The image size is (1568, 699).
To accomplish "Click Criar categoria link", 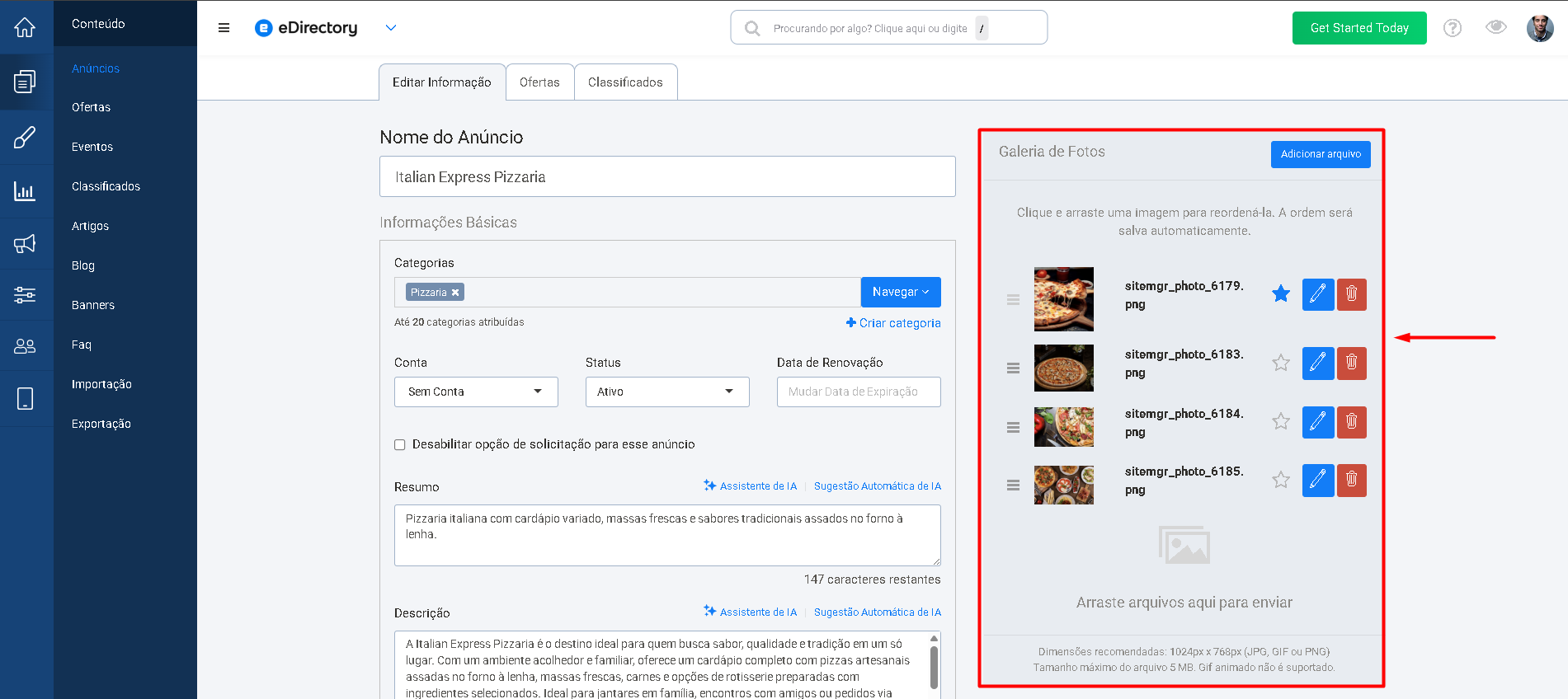I will tap(893, 323).
